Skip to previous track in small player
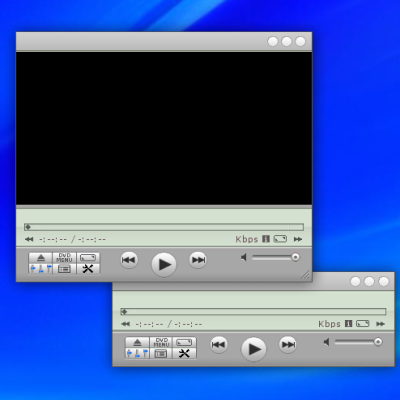 pos(219,345)
